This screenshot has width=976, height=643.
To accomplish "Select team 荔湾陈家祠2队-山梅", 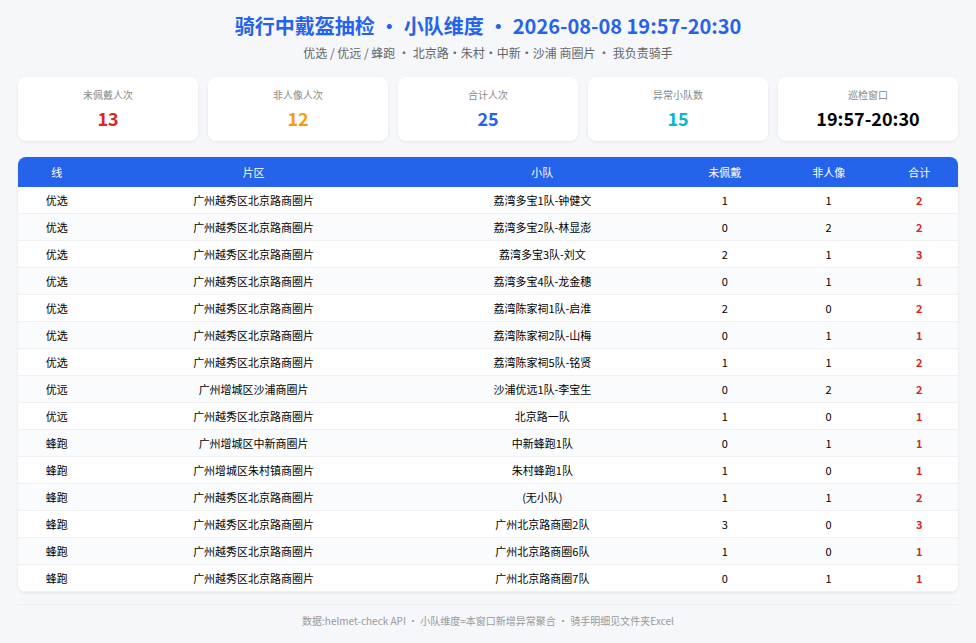I will [x=542, y=336].
